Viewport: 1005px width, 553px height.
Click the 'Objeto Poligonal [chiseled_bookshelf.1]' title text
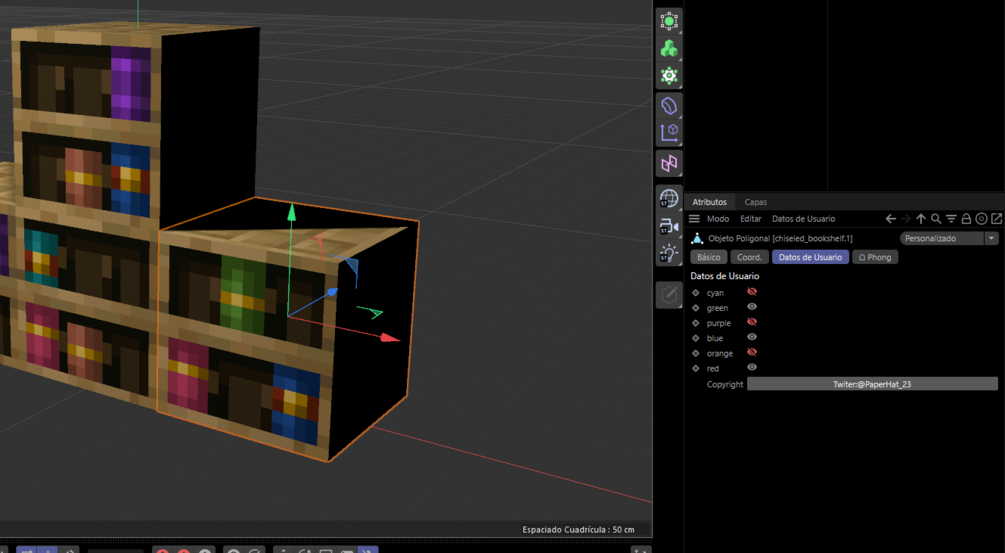pyautogui.click(x=780, y=238)
